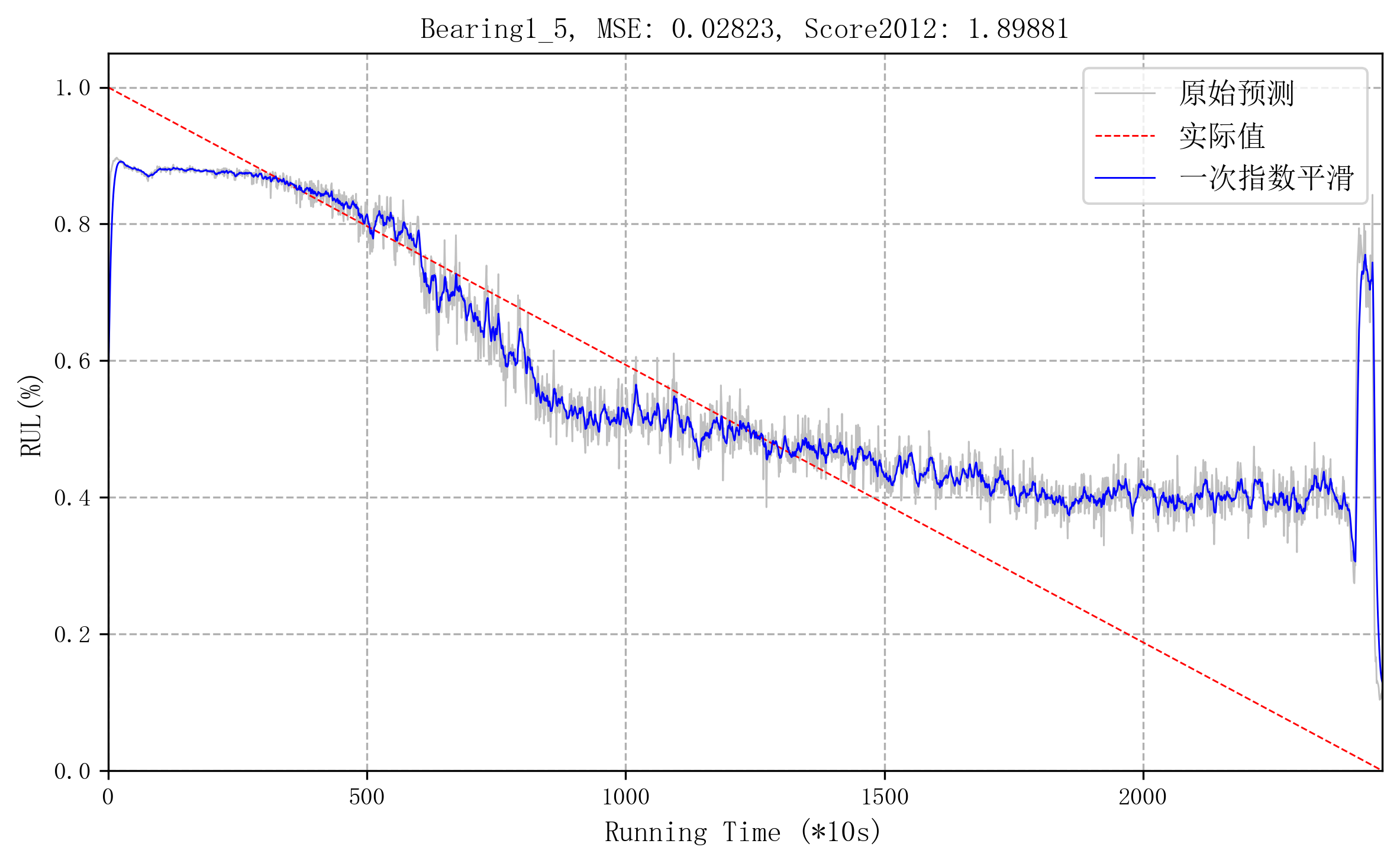The image size is (1400, 863).
Task: Click the legend entry 原始预测
Action: pos(1237,94)
